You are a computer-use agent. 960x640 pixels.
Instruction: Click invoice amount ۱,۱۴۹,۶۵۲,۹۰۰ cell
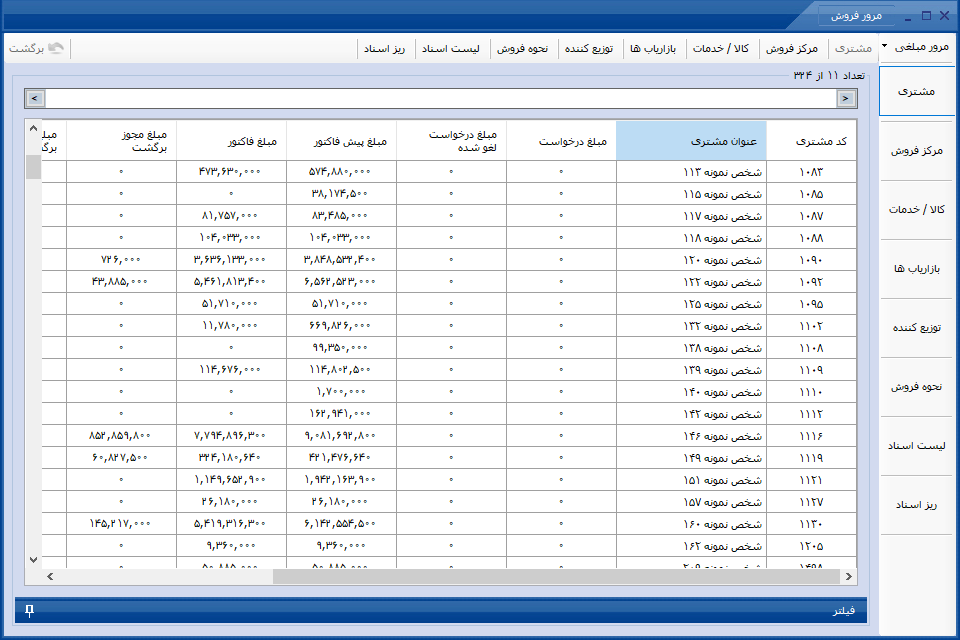(x=230, y=480)
